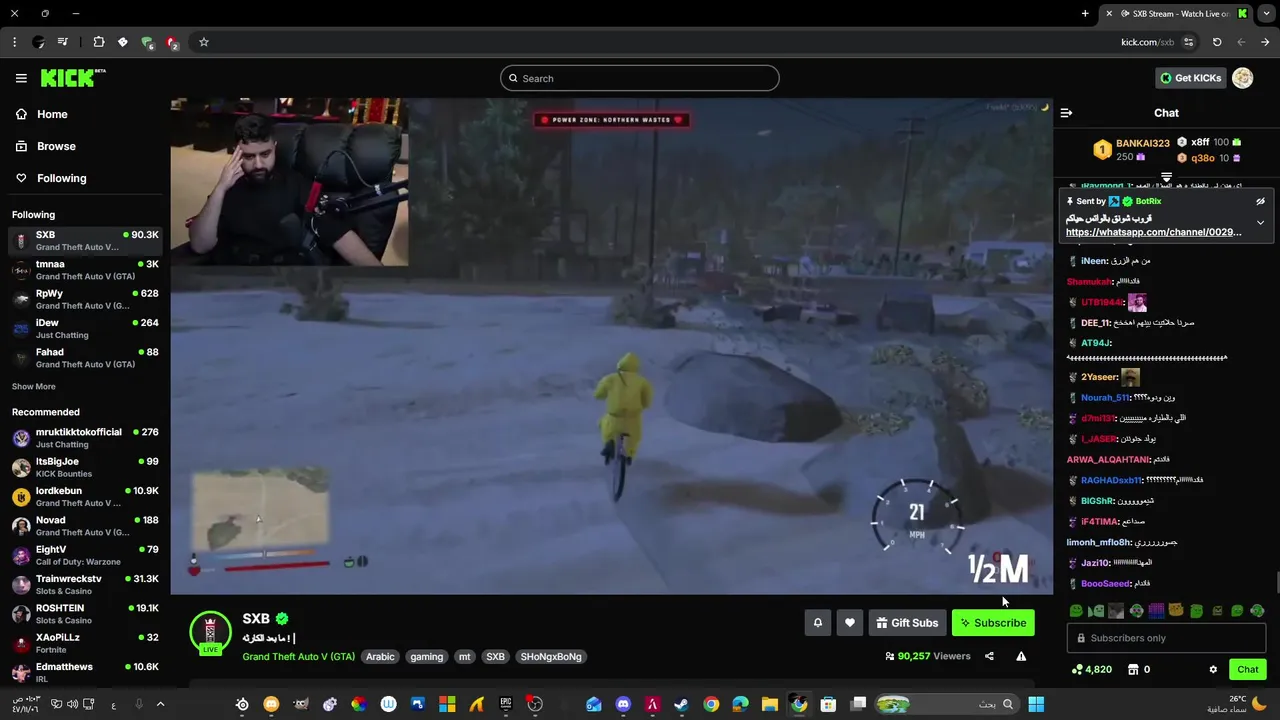Click the Get KICKs button
The width and height of the screenshot is (1280, 720).
tap(1190, 78)
